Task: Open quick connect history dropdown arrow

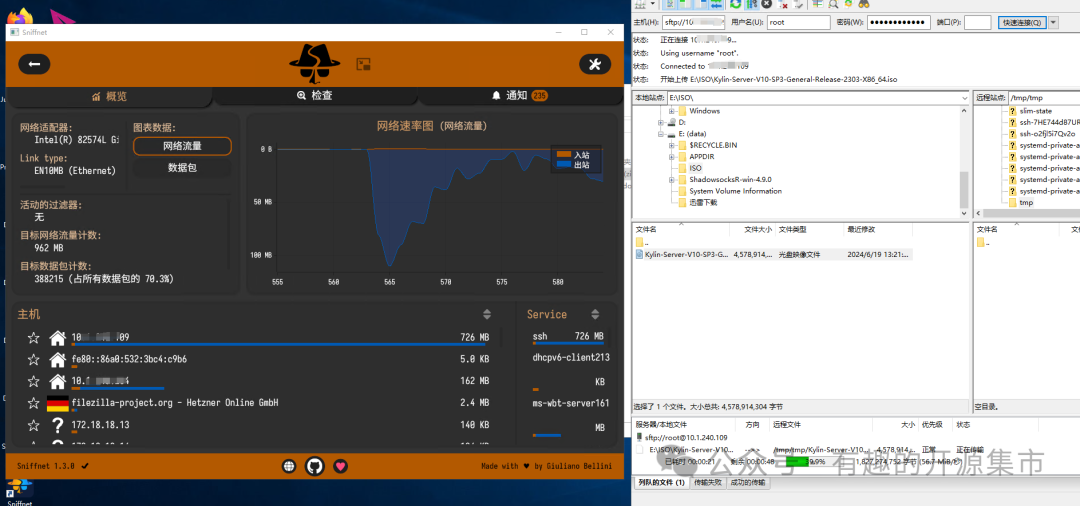Action: click(1053, 22)
